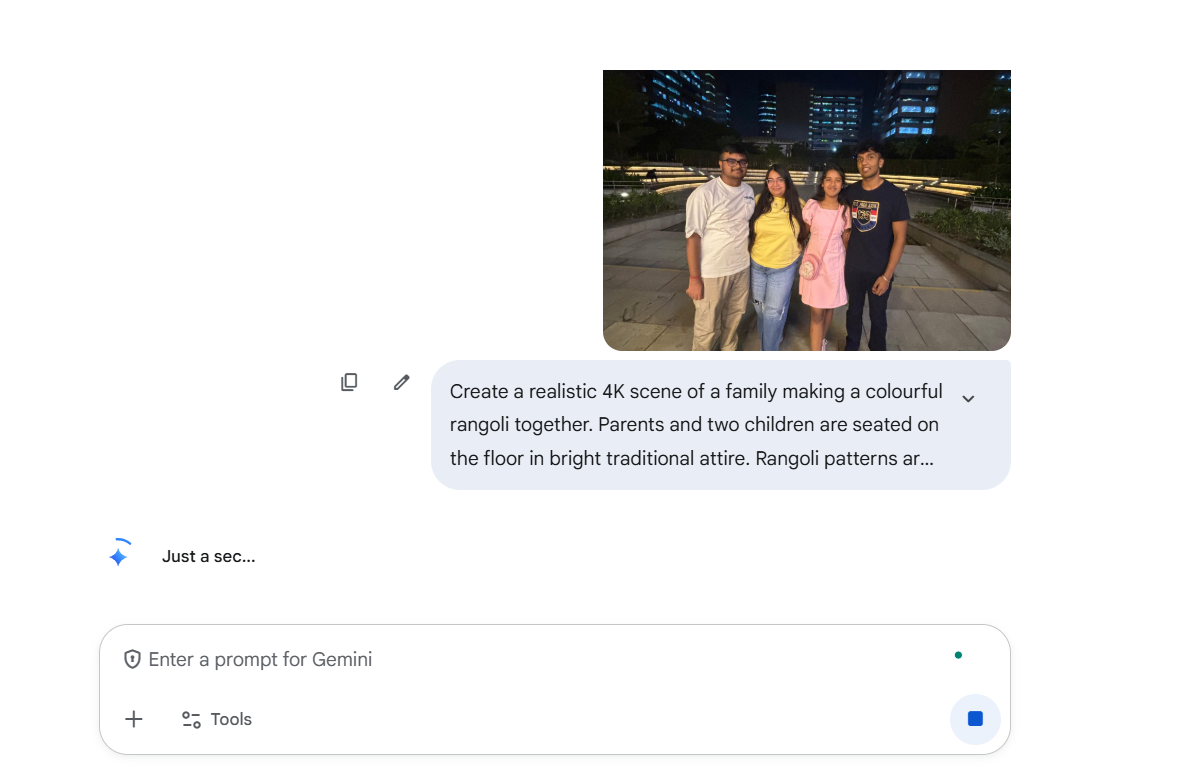Collapse the message using its dropdown arrow
Screen dimensions: 1195x771
coord(968,398)
